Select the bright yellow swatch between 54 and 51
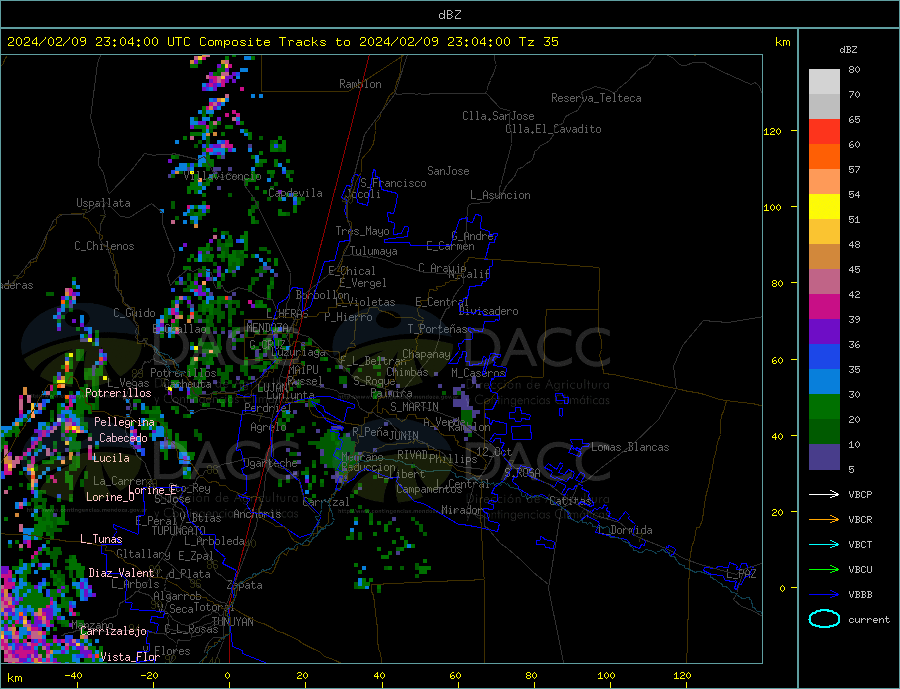The height and width of the screenshot is (689, 900). [824, 207]
